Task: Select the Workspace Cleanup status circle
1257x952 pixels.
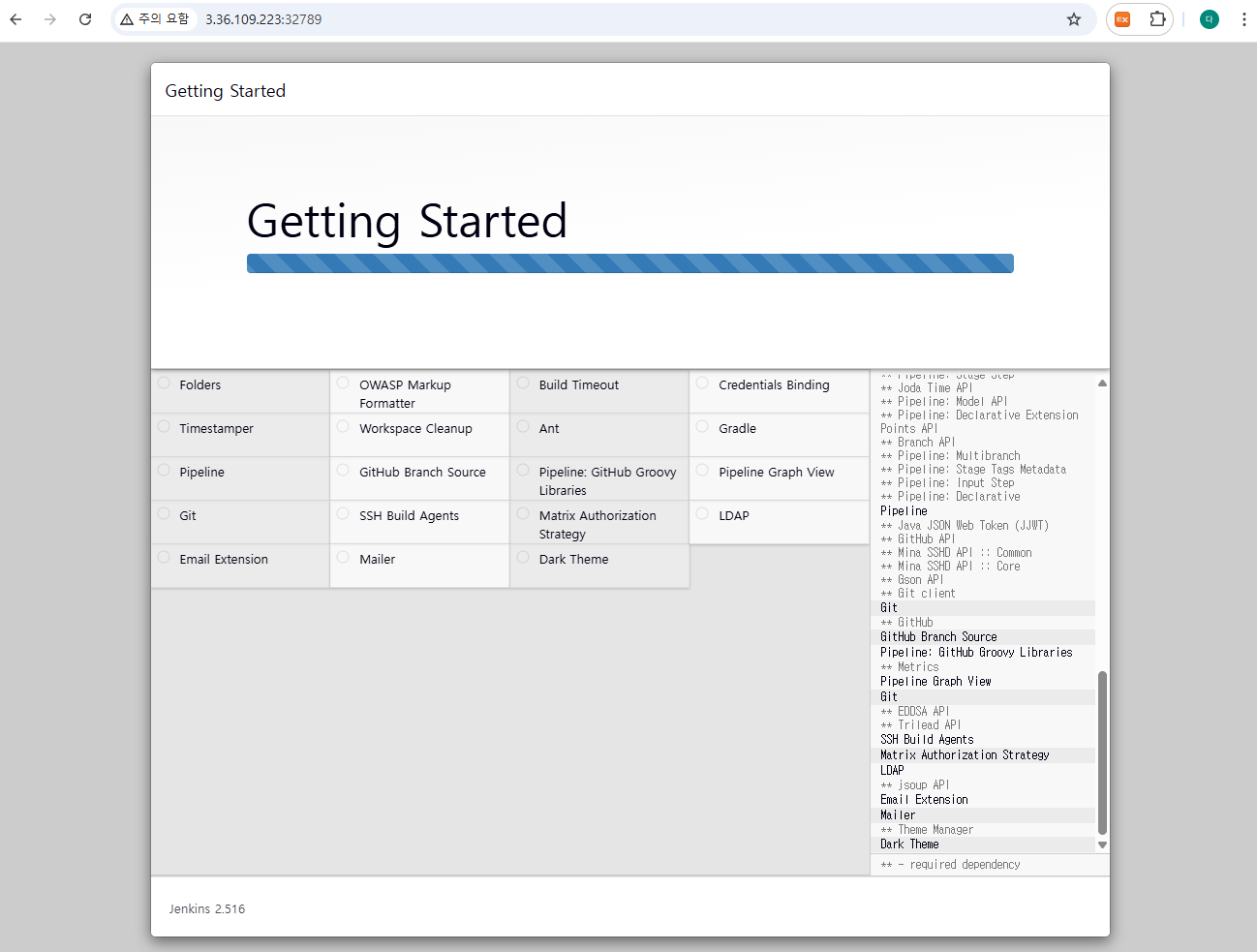Action: tap(343, 426)
